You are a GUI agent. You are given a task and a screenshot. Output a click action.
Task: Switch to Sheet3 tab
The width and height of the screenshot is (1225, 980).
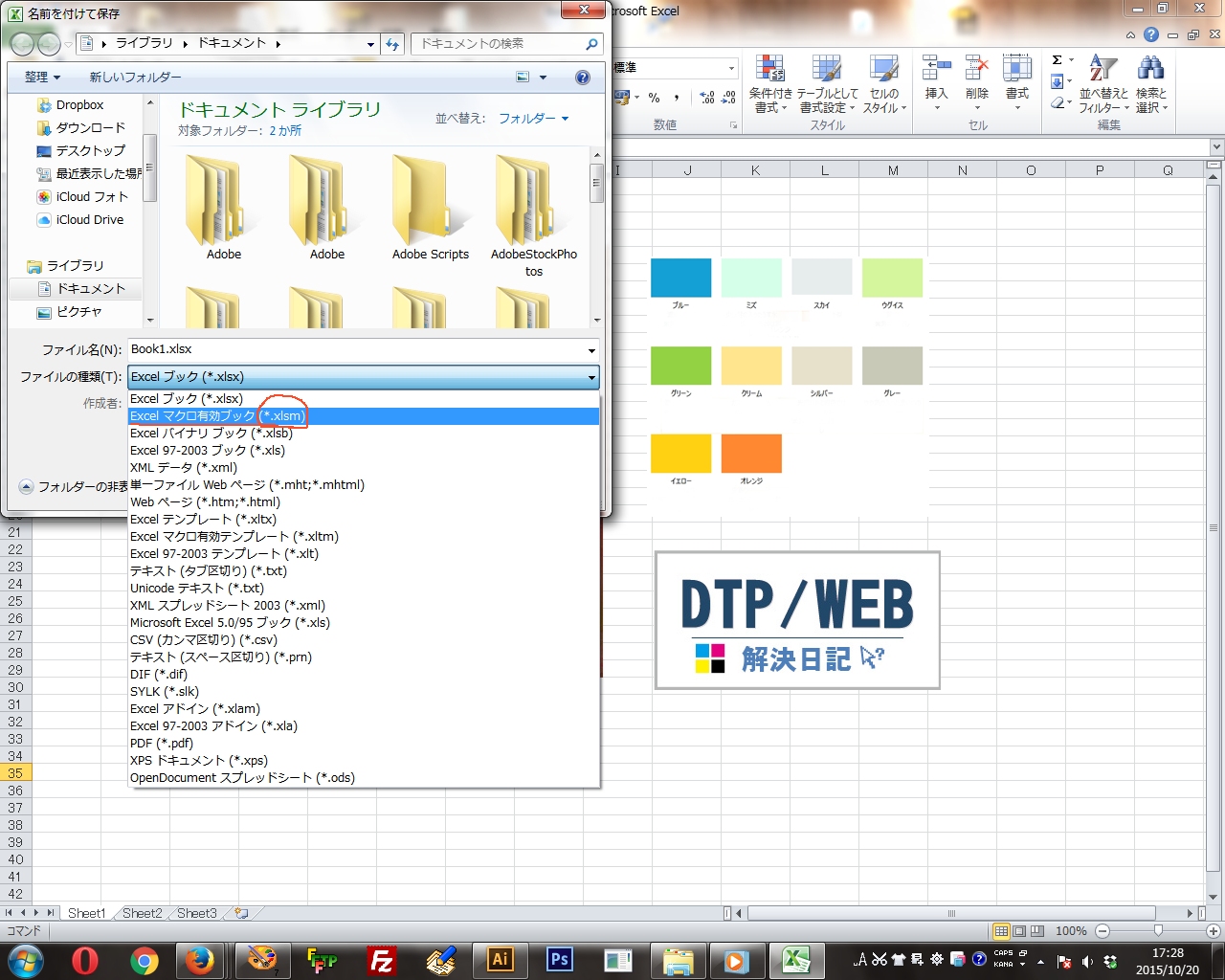[197, 913]
